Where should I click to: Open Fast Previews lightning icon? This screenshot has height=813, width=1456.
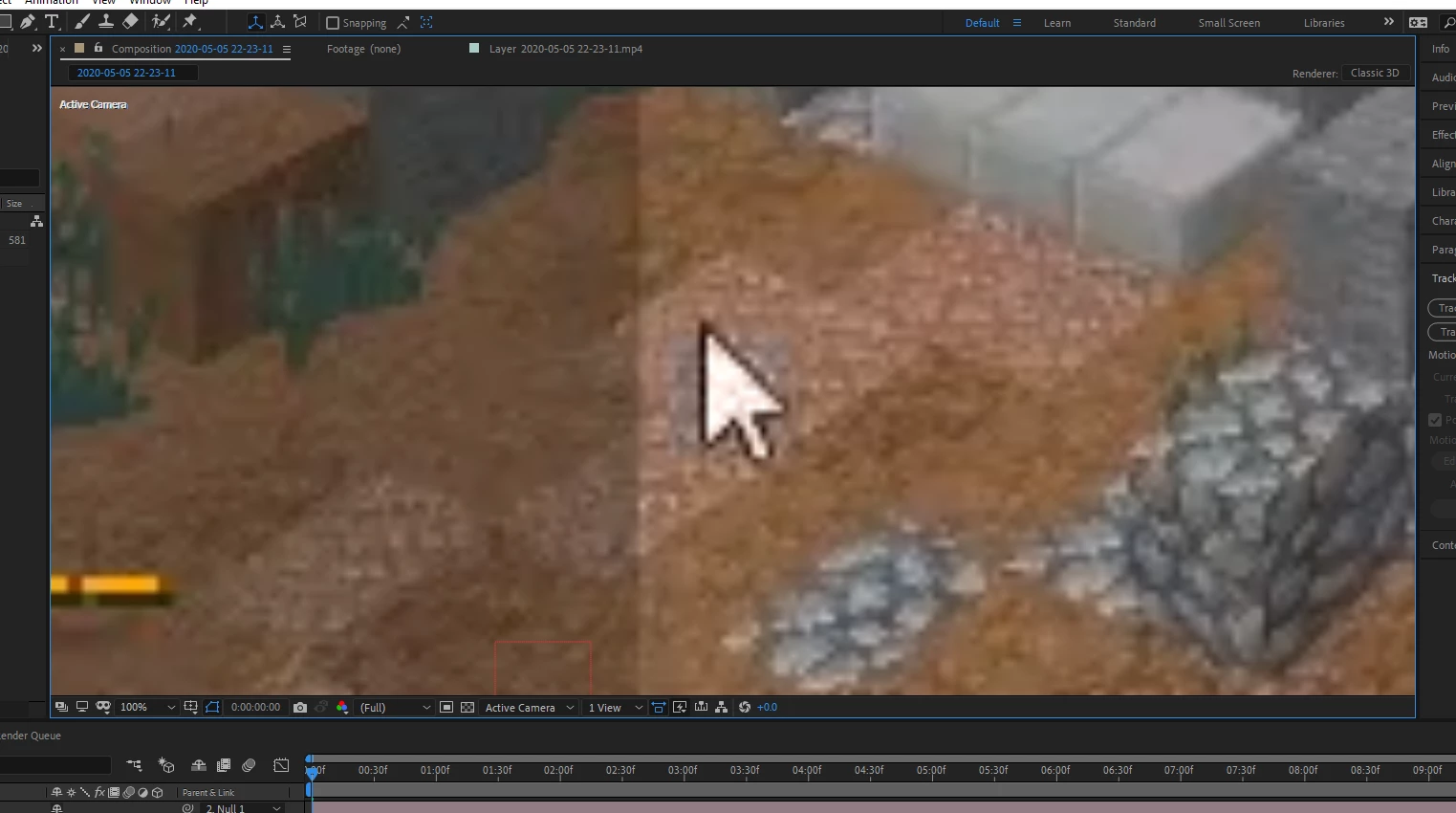pos(680,707)
